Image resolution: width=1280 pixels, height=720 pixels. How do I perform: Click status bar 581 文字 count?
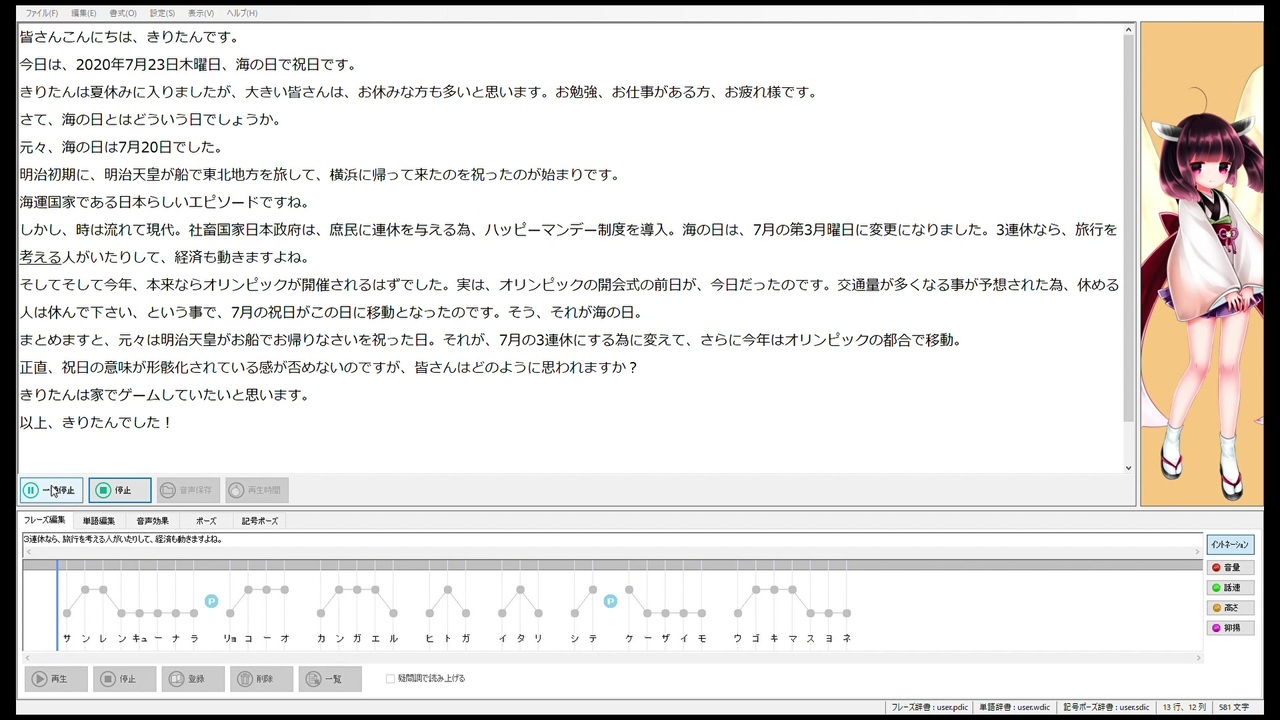click(1233, 707)
